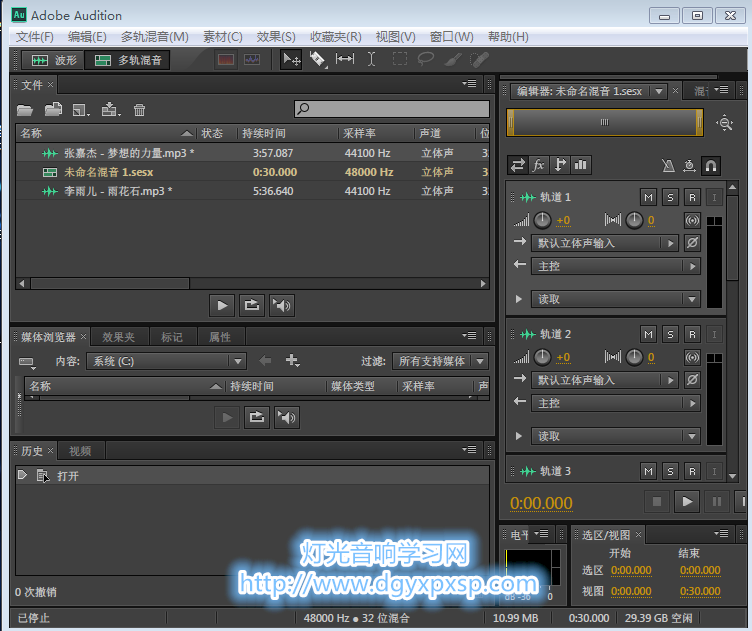
Task: Mute Track 3 with M button
Action: [x=648, y=471]
